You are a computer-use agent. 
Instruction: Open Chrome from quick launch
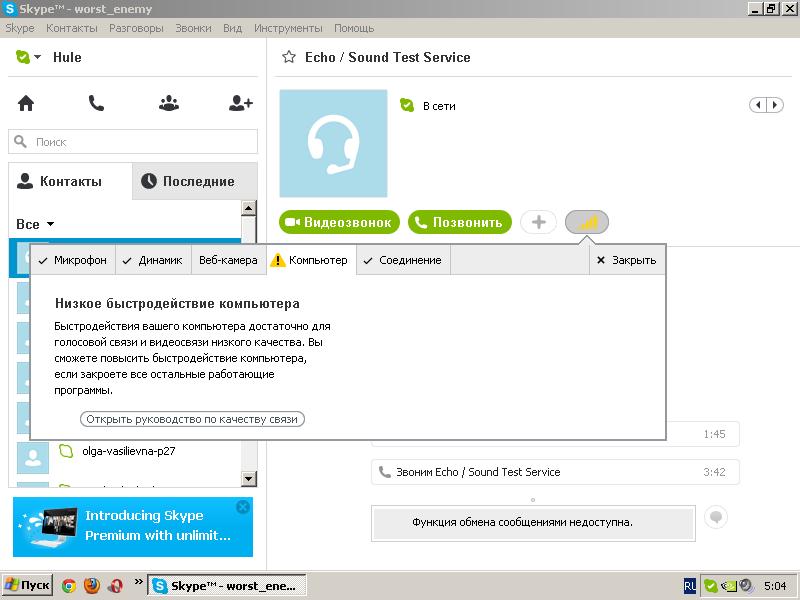click(x=69, y=586)
